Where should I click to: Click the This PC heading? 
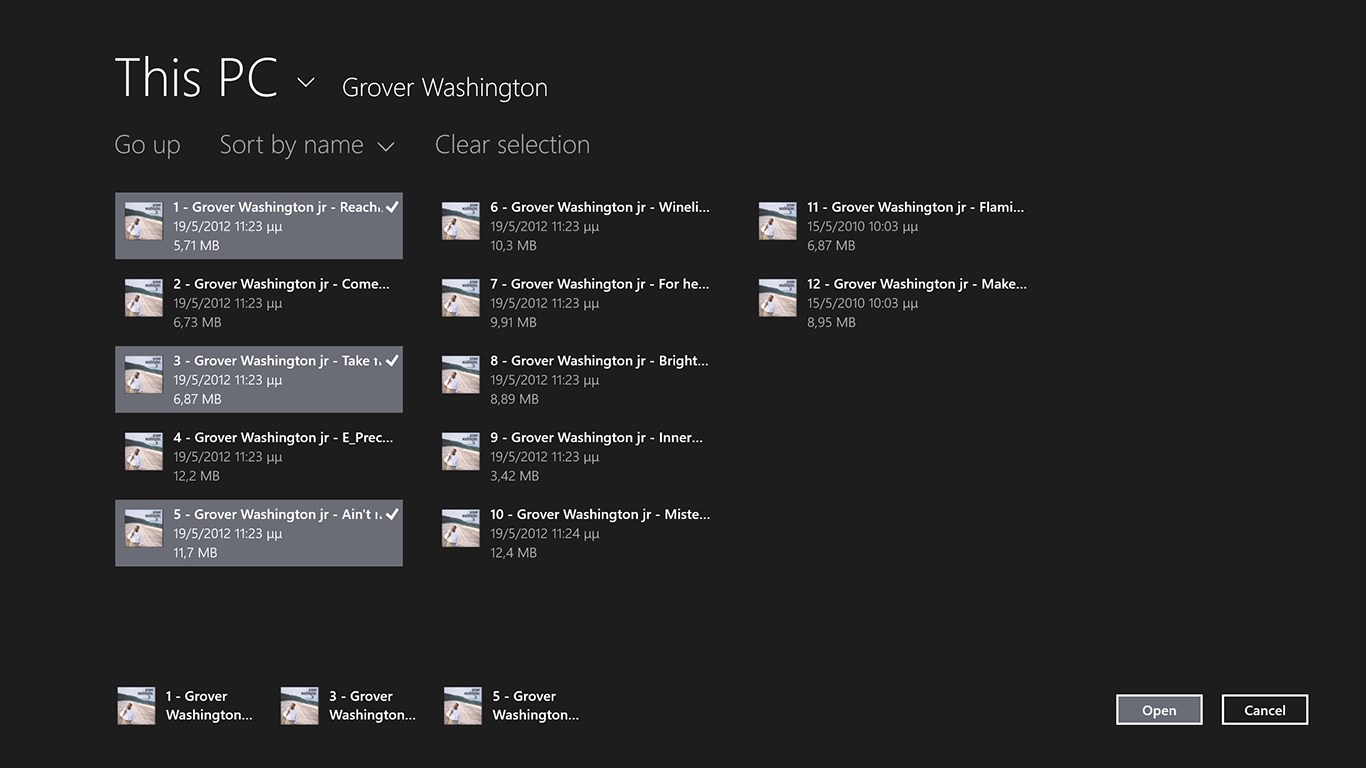(196, 78)
